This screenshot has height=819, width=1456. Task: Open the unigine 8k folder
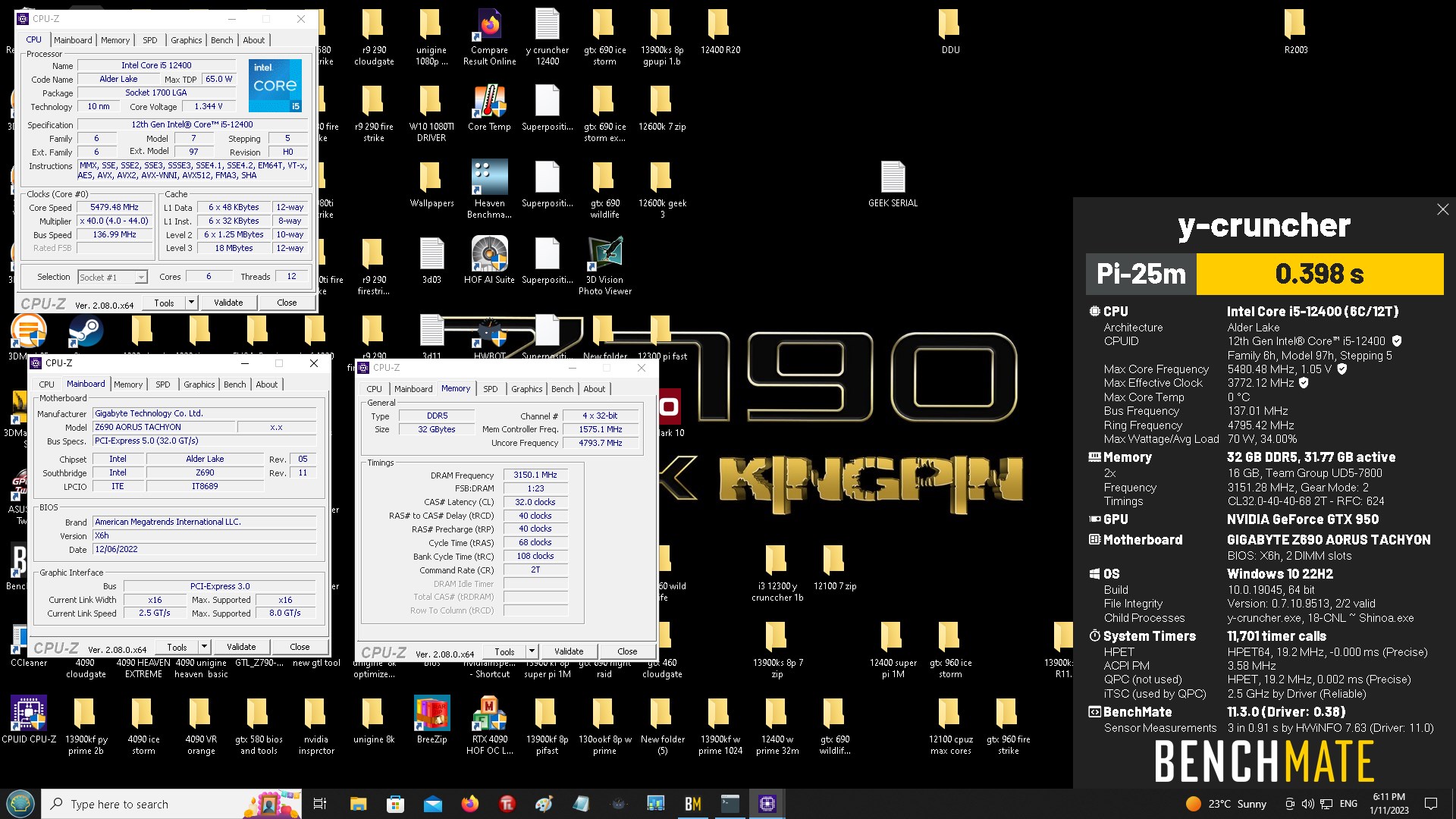point(374,719)
